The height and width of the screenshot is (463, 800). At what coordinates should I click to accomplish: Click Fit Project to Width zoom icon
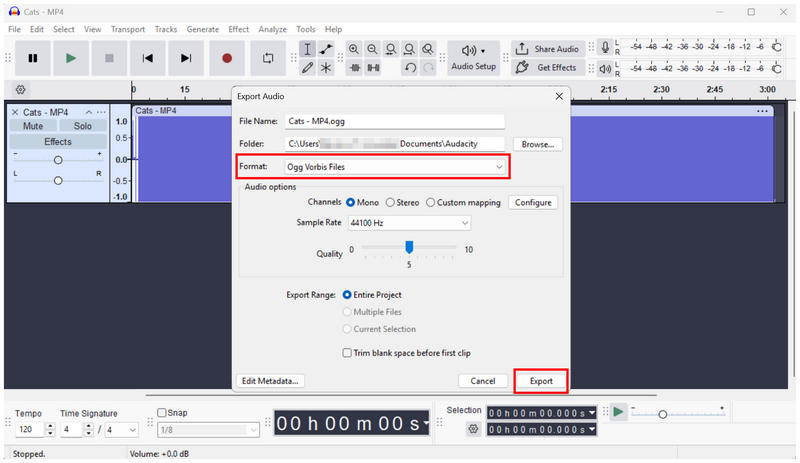point(409,49)
